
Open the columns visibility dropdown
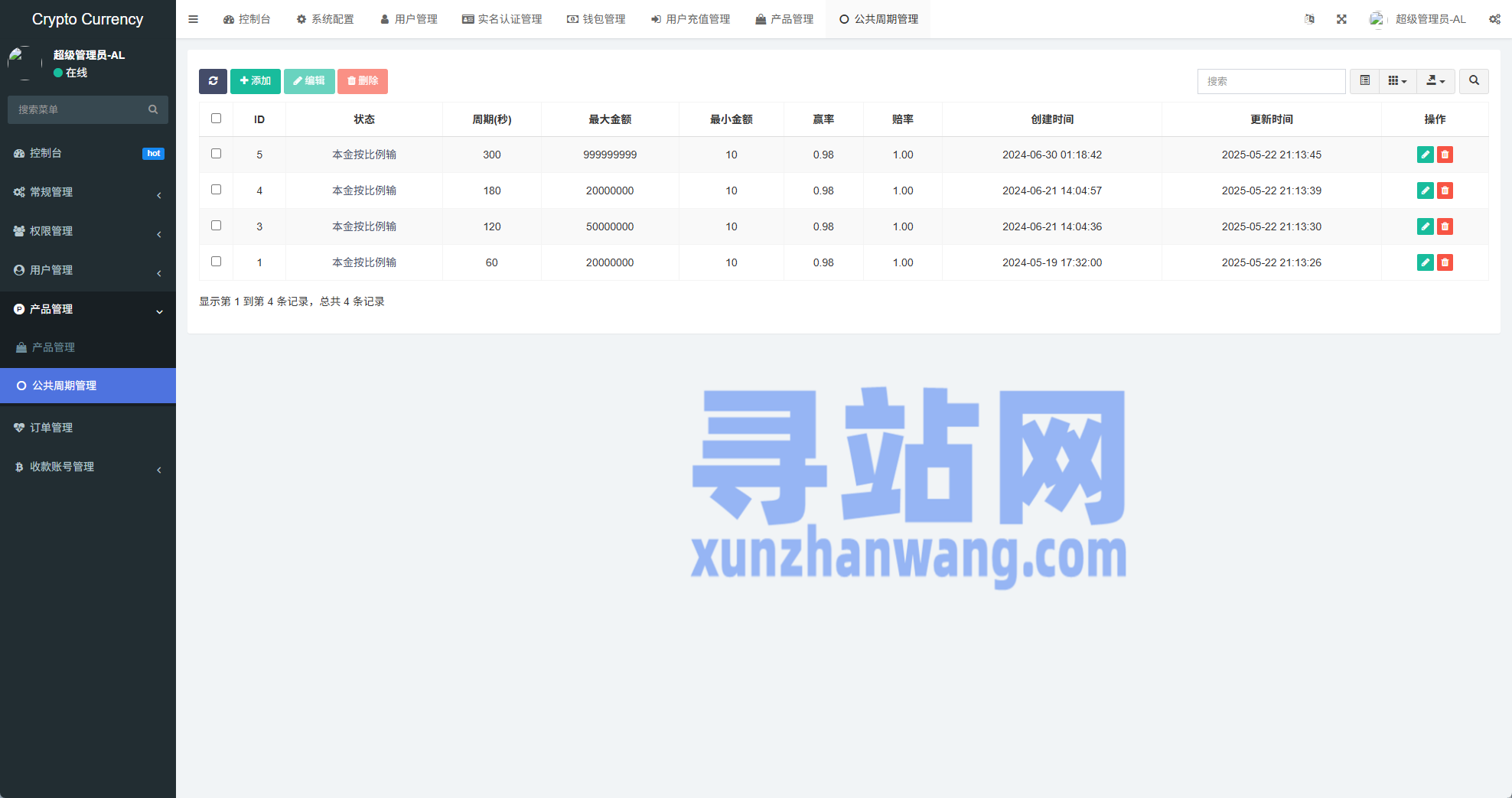1397,81
